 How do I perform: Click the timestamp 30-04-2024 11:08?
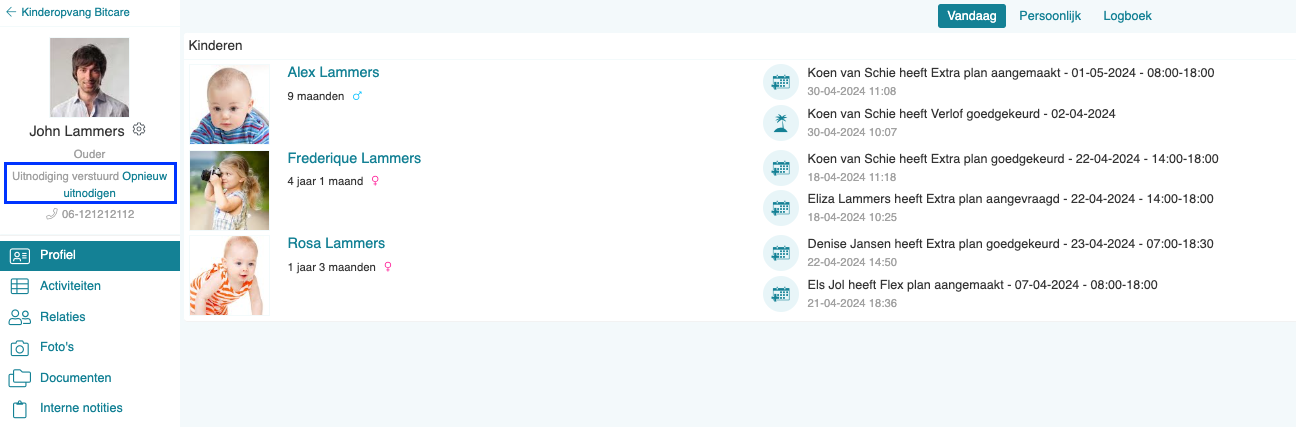(x=853, y=91)
